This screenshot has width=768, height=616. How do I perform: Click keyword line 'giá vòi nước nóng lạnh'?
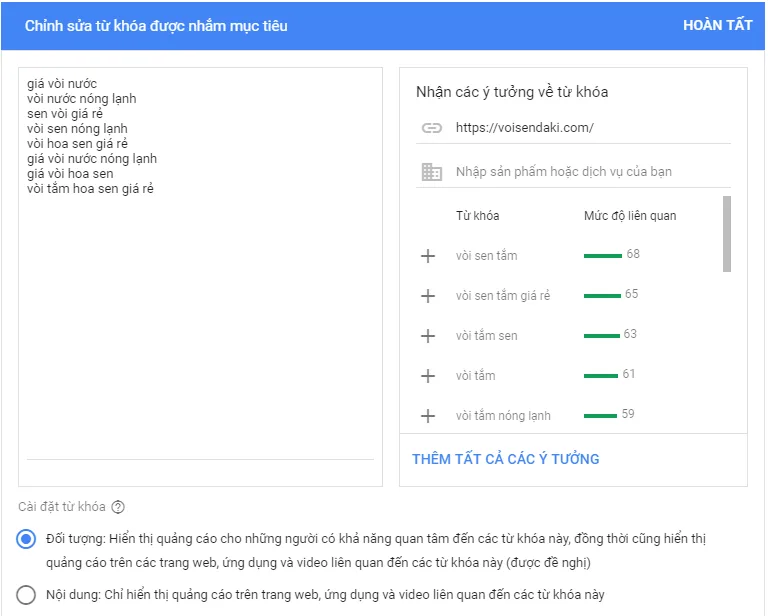[x=92, y=159]
